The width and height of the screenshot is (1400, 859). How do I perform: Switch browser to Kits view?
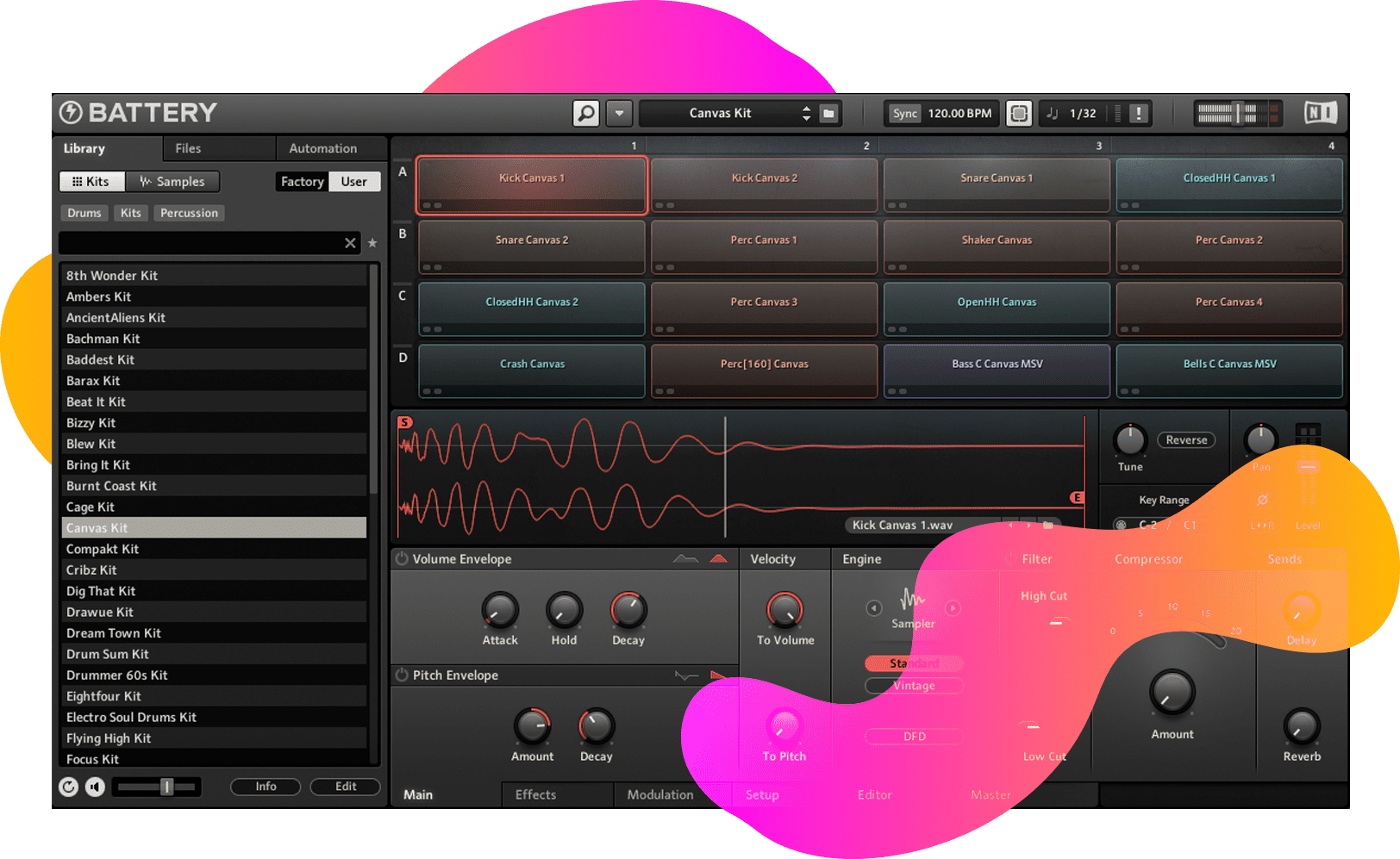(x=91, y=181)
